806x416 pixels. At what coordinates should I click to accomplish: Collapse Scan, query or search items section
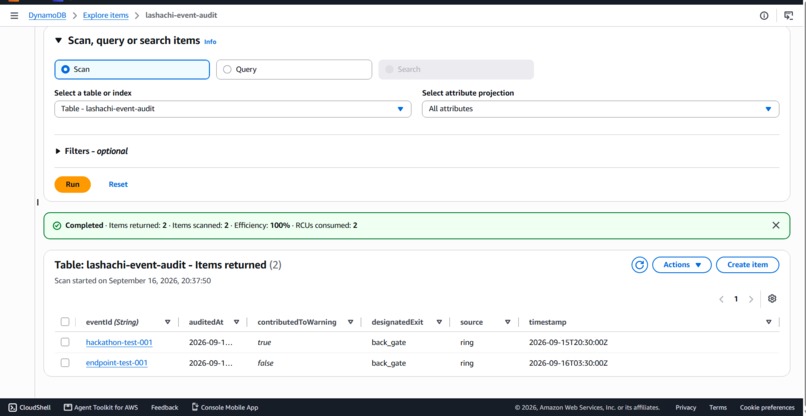click(58, 41)
